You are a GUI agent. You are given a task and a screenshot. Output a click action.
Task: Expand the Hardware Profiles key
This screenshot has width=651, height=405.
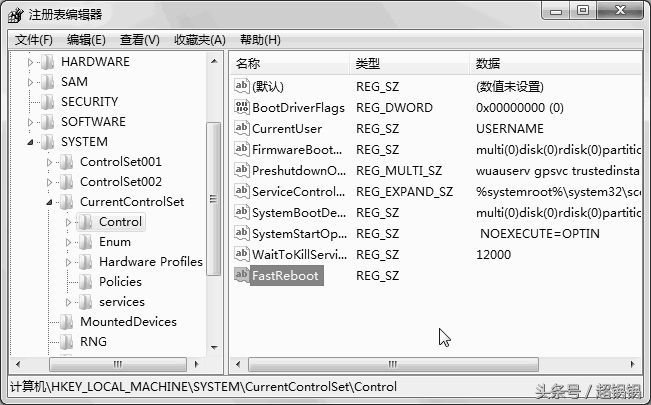coord(69,262)
